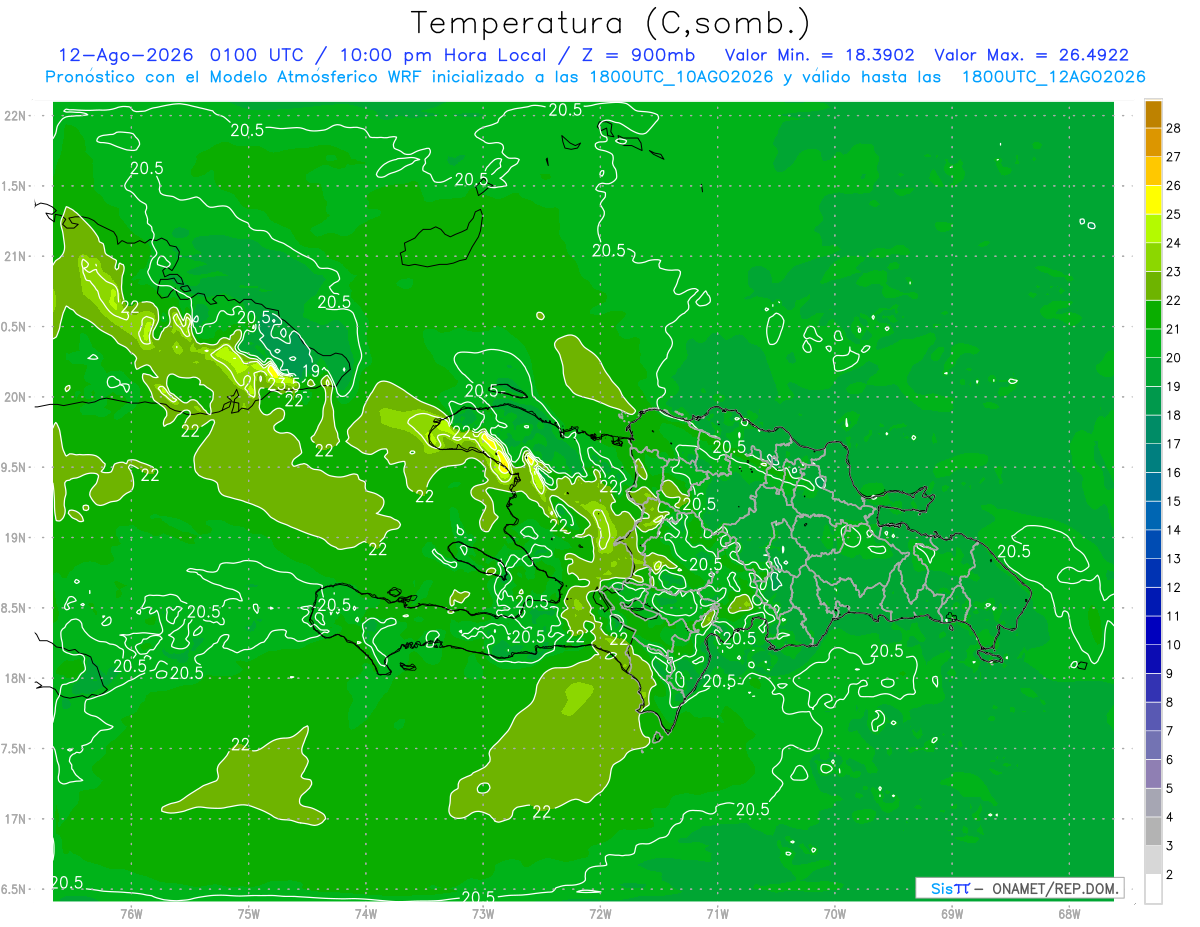Pick the yellow swatch between 25 and 26

click(1153, 200)
